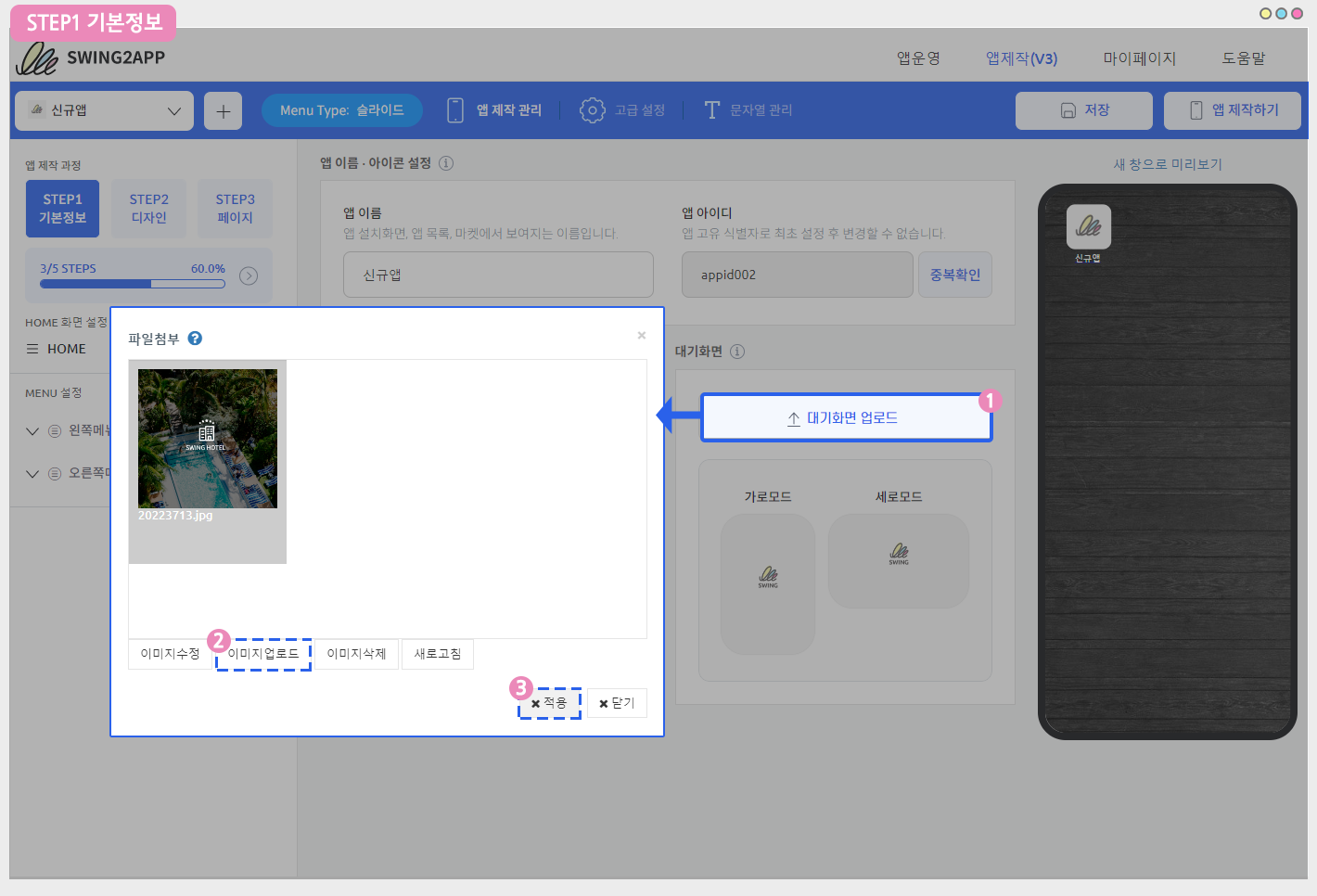The height and width of the screenshot is (896, 1317).
Task: Click the 이미지업로드 button
Action: 263,654
